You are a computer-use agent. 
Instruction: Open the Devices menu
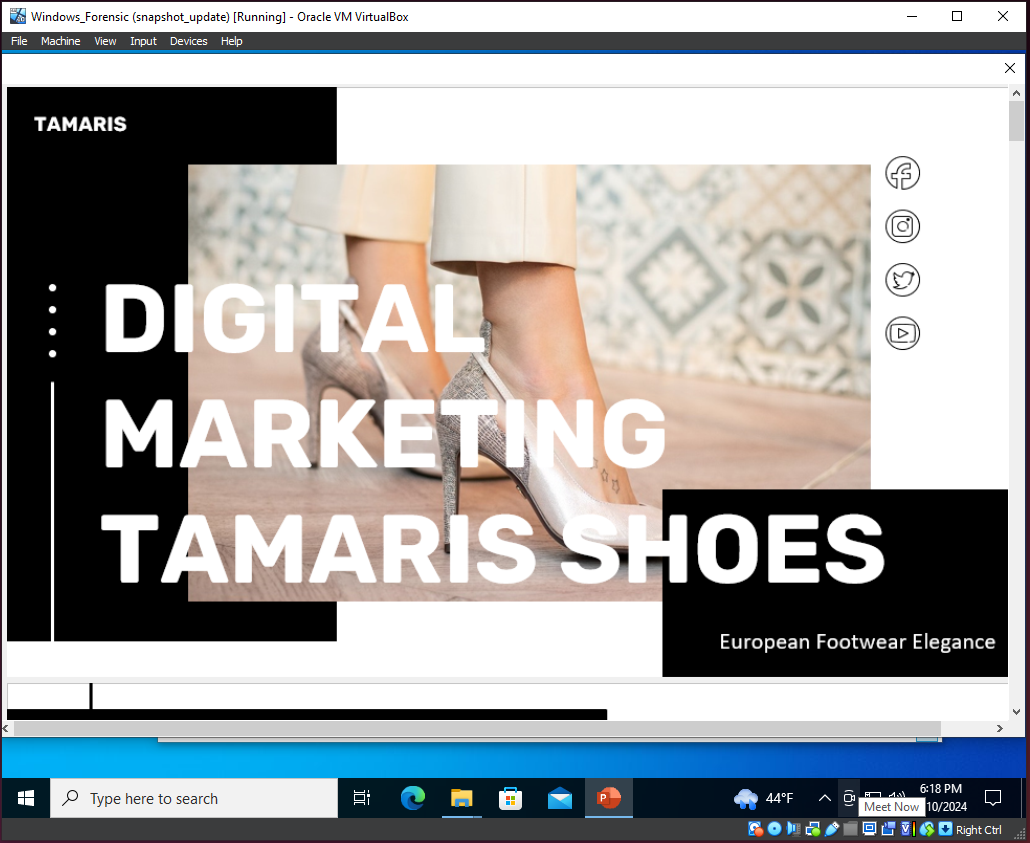tap(188, 41)
